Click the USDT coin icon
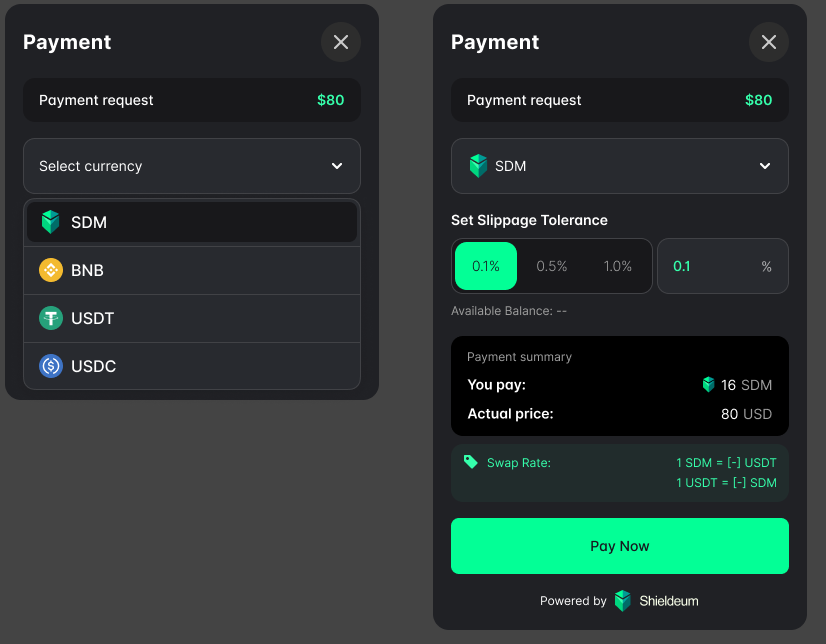 click(x=51, y=318)
